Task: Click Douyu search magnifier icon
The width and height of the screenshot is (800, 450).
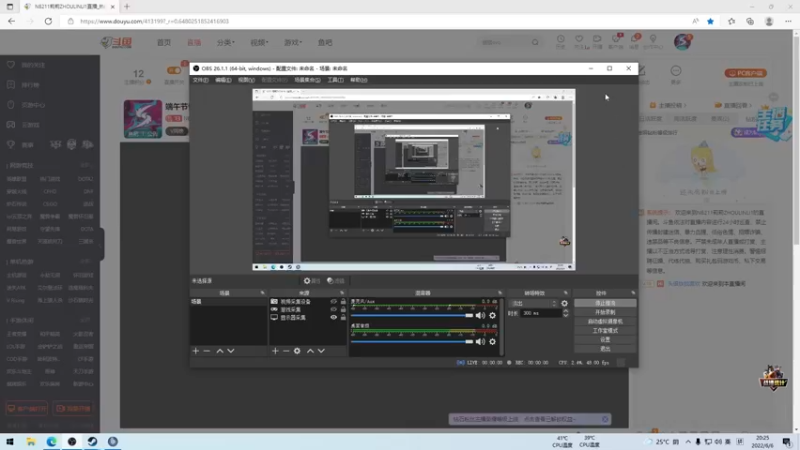Action: [x=535, y=42]
